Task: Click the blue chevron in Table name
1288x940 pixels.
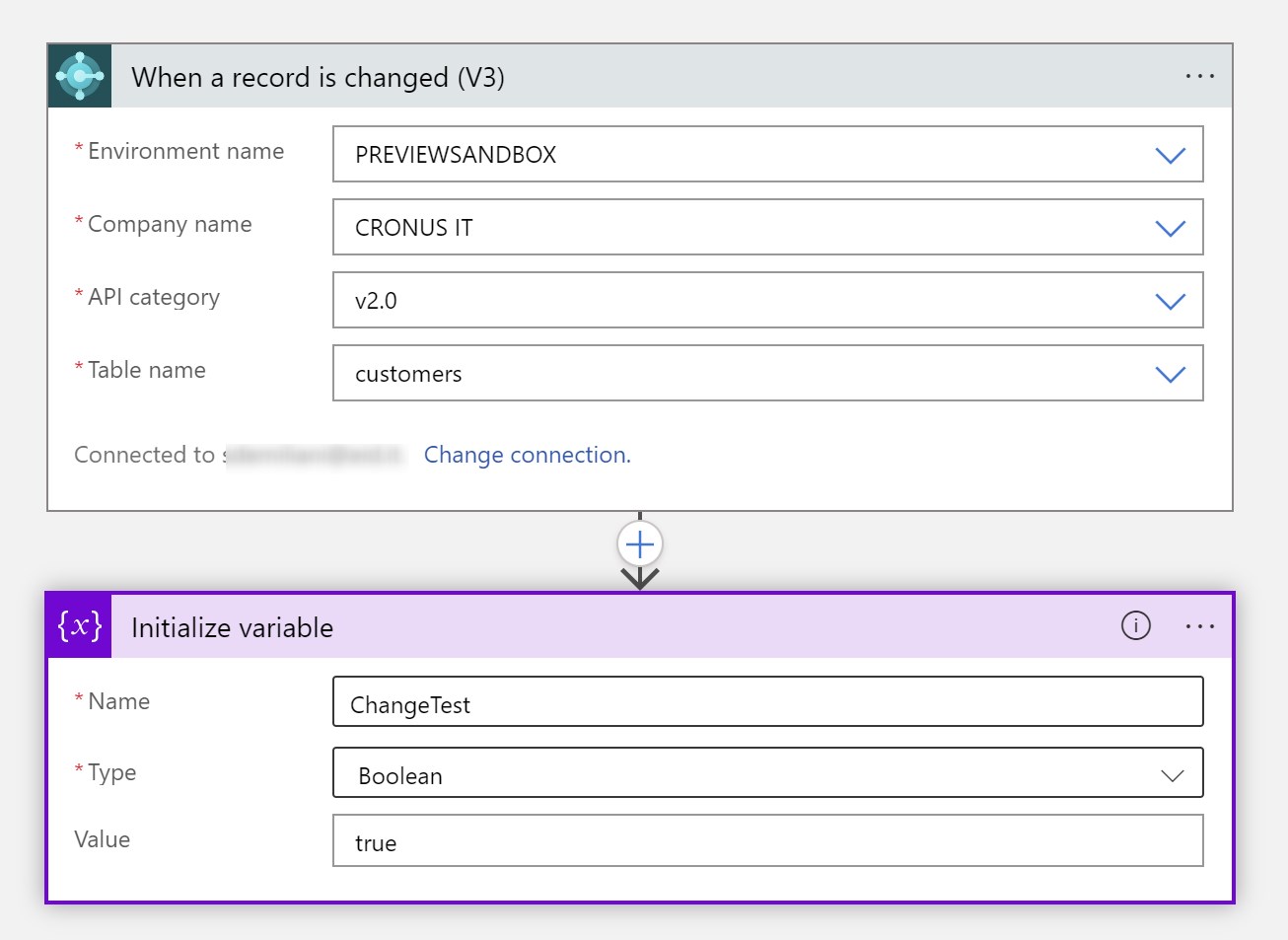Action: pos(1170,374)
